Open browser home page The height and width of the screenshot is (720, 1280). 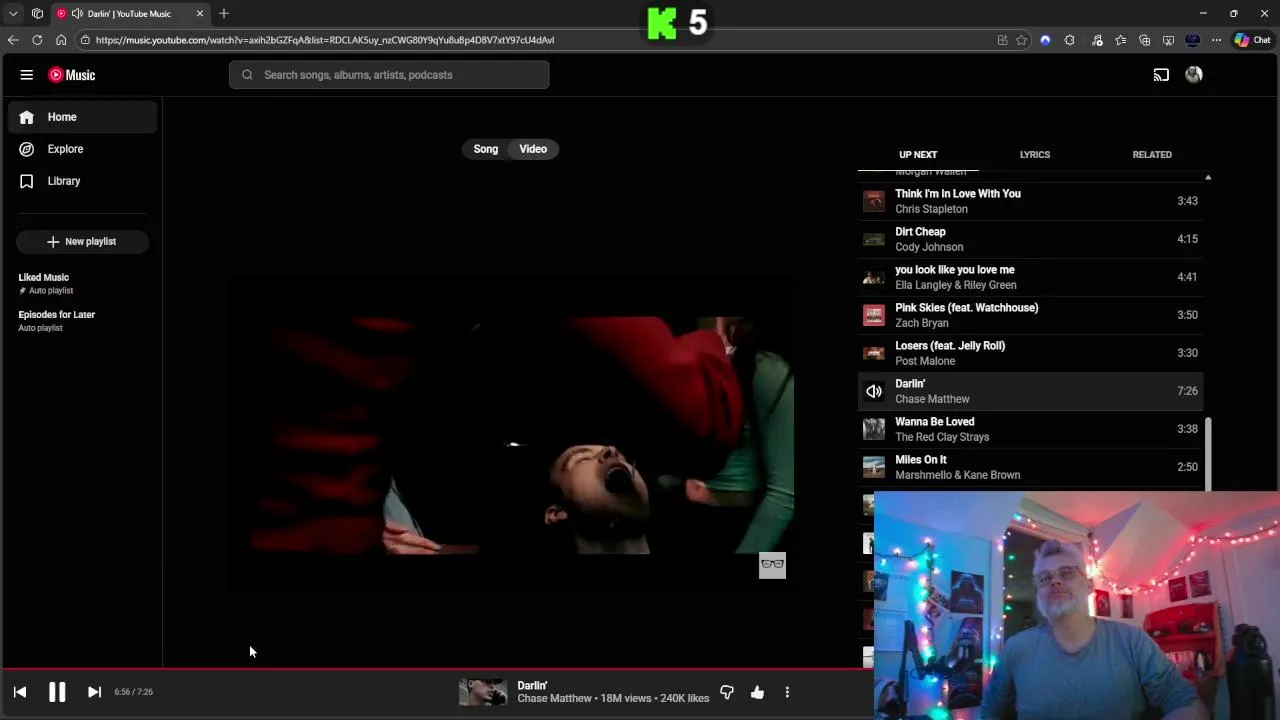point(61,40)
